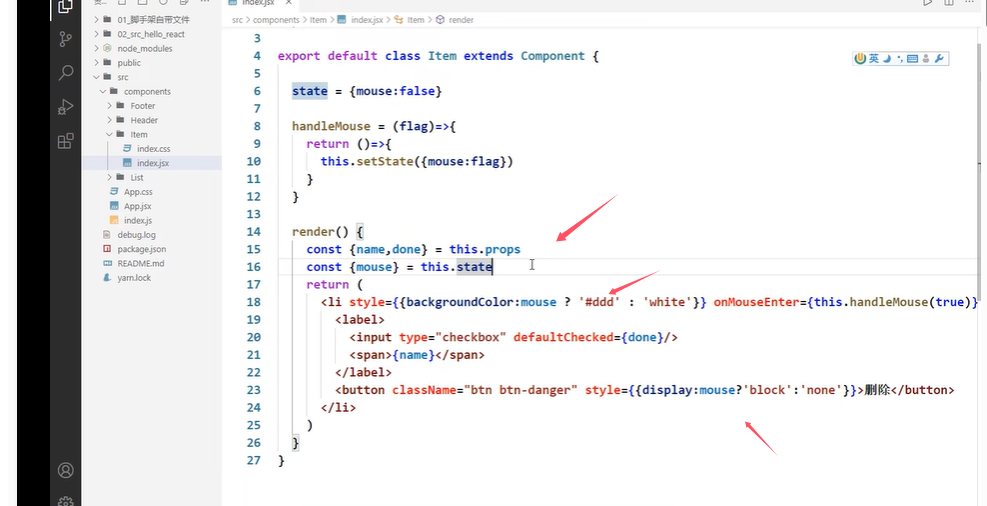
Task: Click 'state' on code line 6
Action: [310, 91]
